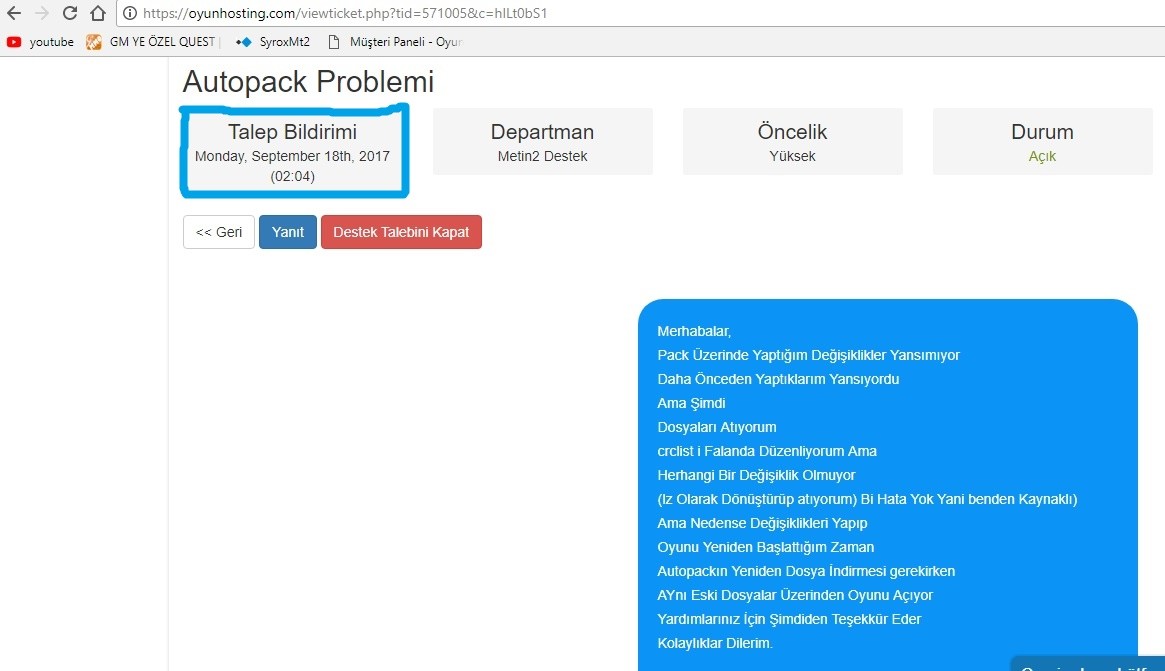Click the (lz Olarak Dönüştürüp atıyorum) line
The height and width of the screenshot is (671, 1165).
[x=867, y=499]
